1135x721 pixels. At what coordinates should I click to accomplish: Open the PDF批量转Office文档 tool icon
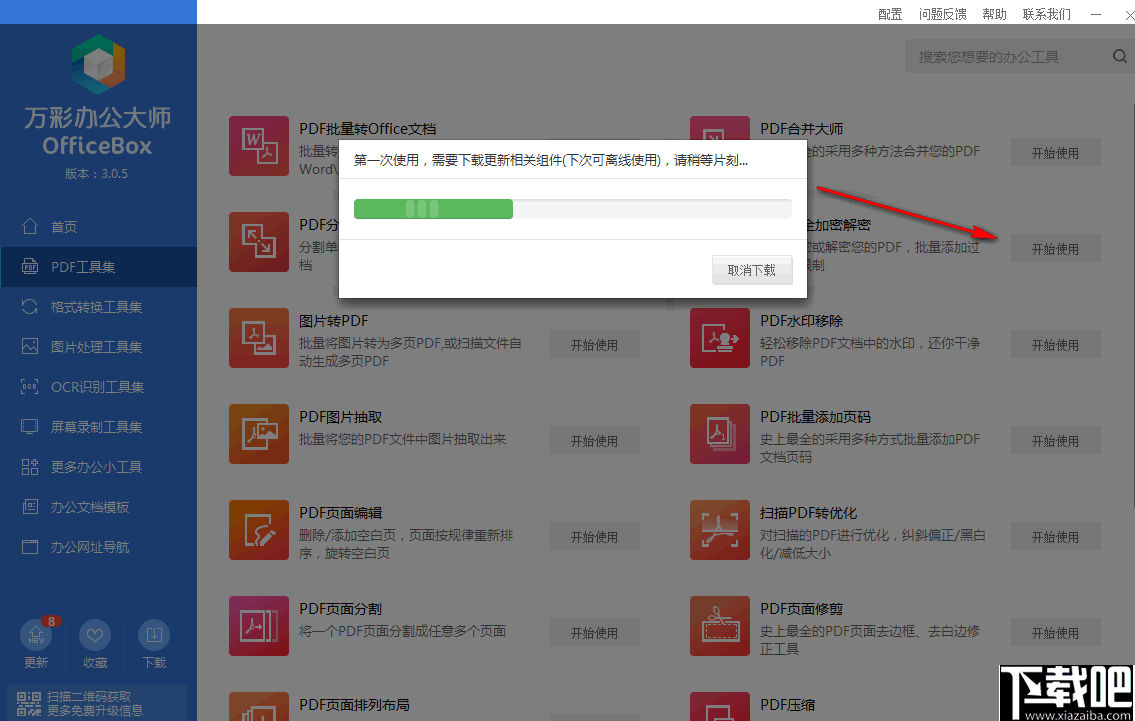pyautogui.click(x=259, y=146)
